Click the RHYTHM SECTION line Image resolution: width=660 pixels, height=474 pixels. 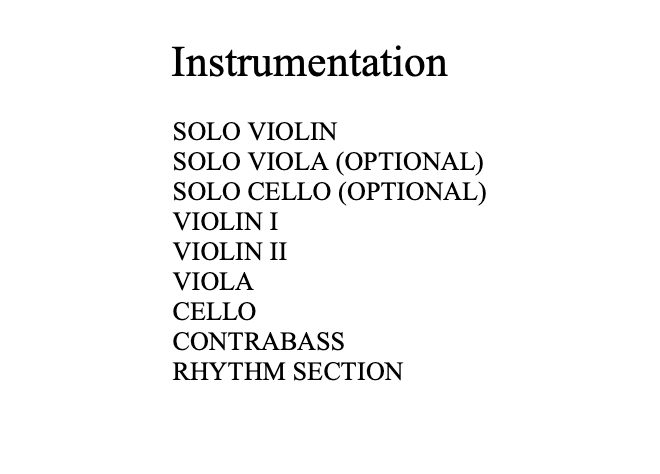287,372
